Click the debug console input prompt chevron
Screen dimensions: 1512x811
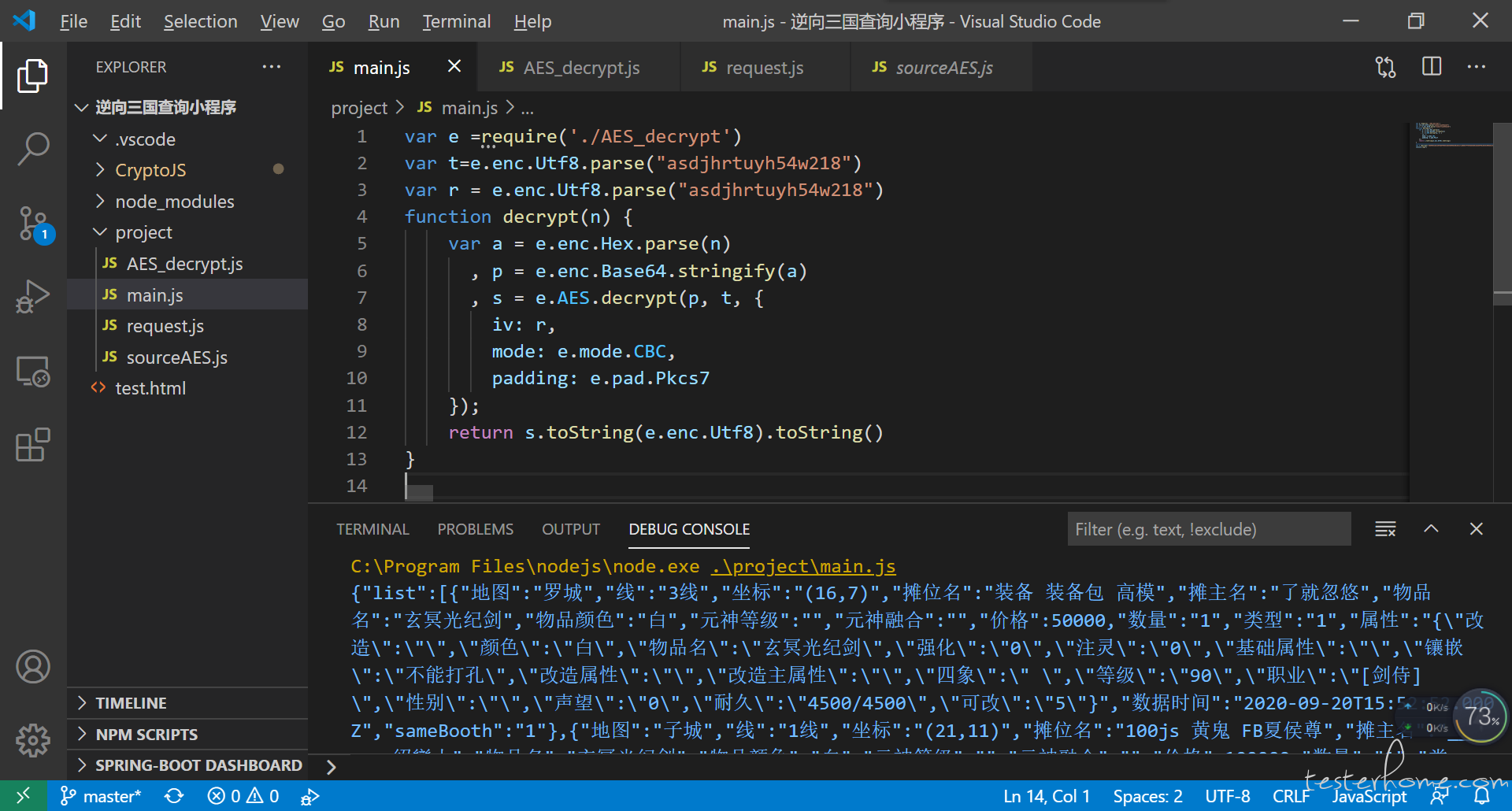331,767
